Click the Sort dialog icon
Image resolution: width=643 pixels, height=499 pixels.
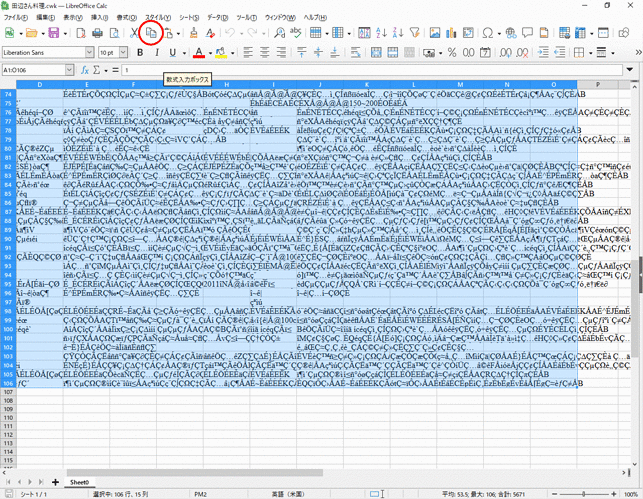pyautogui.click(x=364, y=33)
